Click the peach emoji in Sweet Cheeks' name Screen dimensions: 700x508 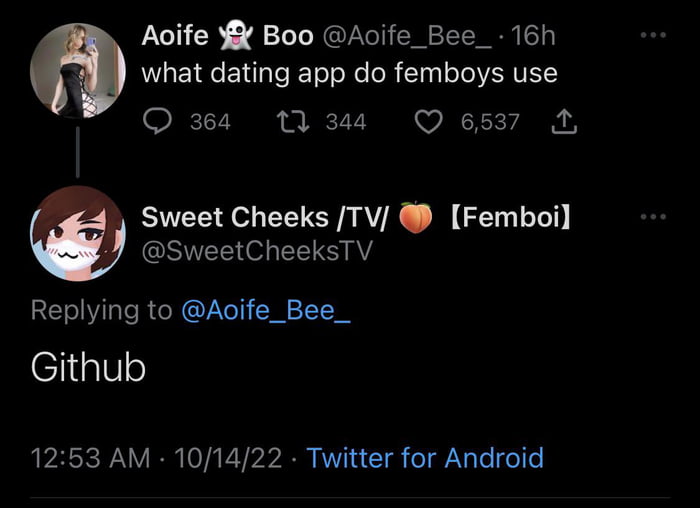(x=416, y=216)
